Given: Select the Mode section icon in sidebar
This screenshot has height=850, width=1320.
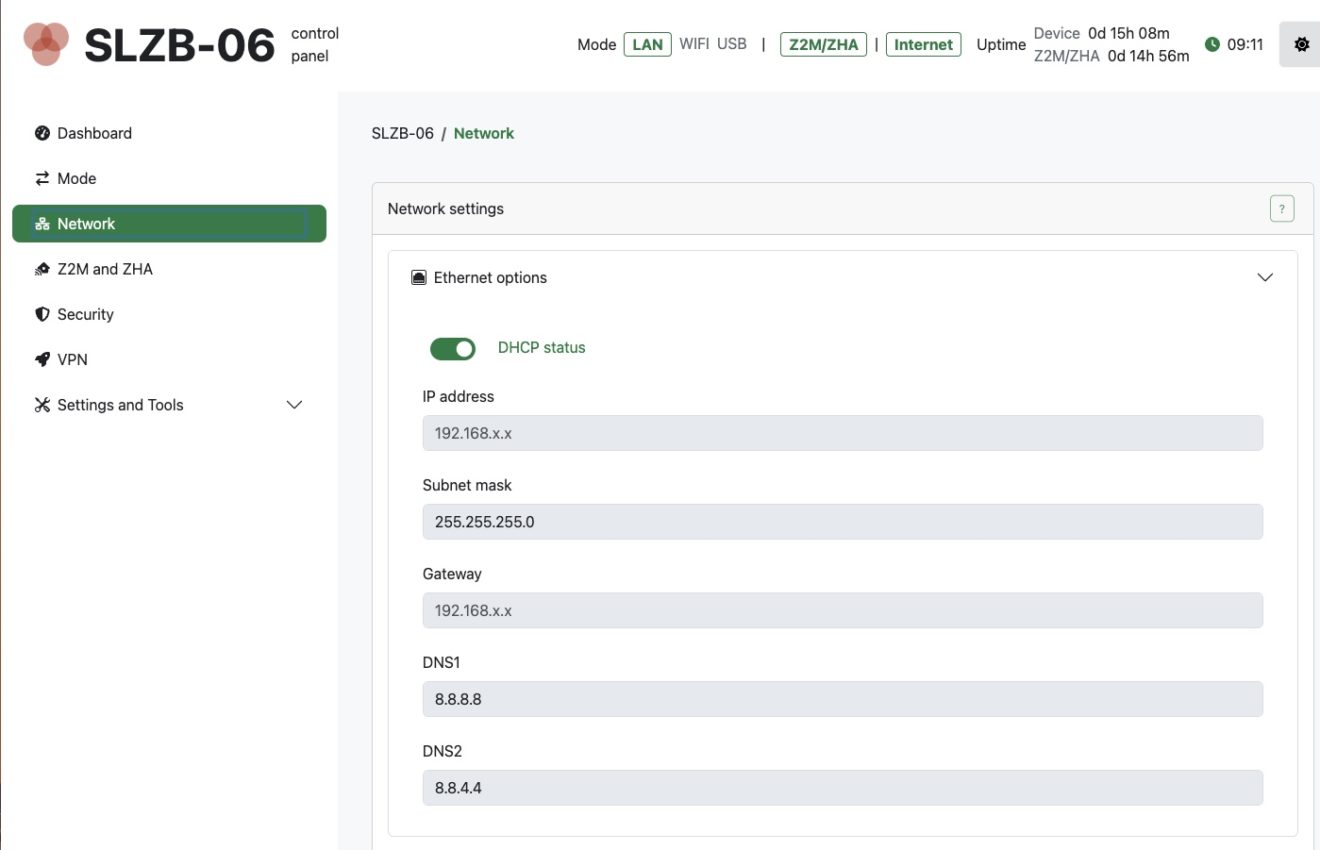Looking at the screenshot, I should [x=41, y=178].
